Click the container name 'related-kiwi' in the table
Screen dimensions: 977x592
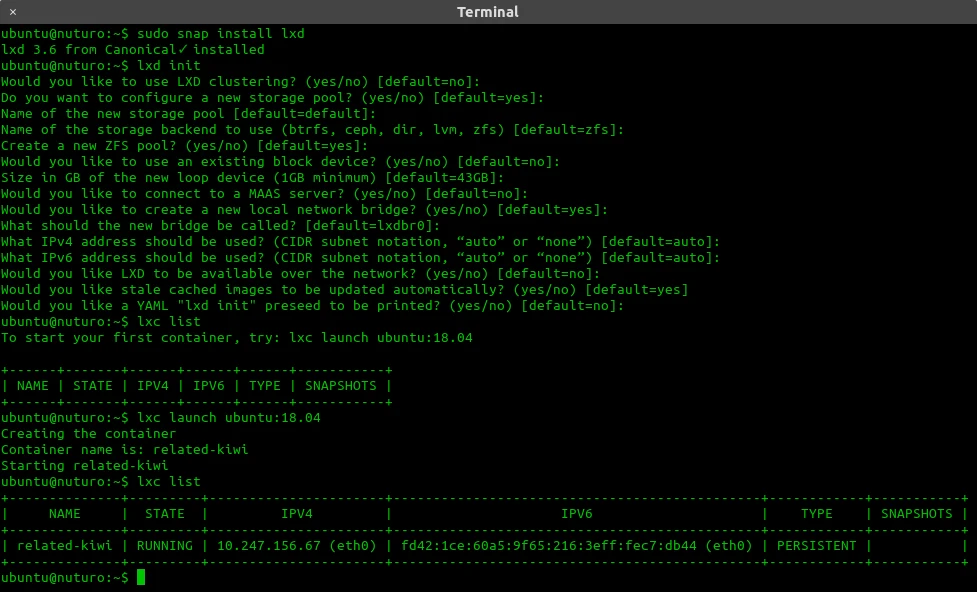coord(65,546)
